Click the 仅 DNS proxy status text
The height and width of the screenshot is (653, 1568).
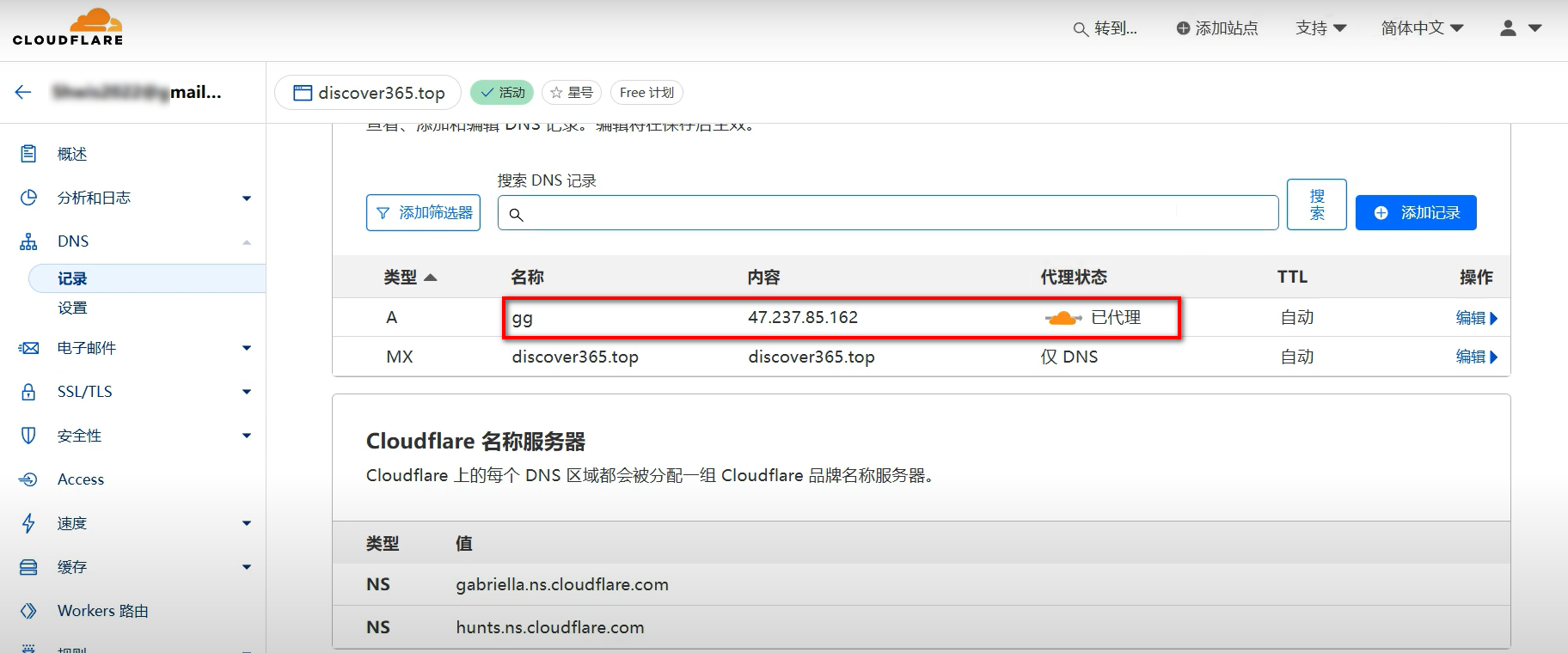1069,357
